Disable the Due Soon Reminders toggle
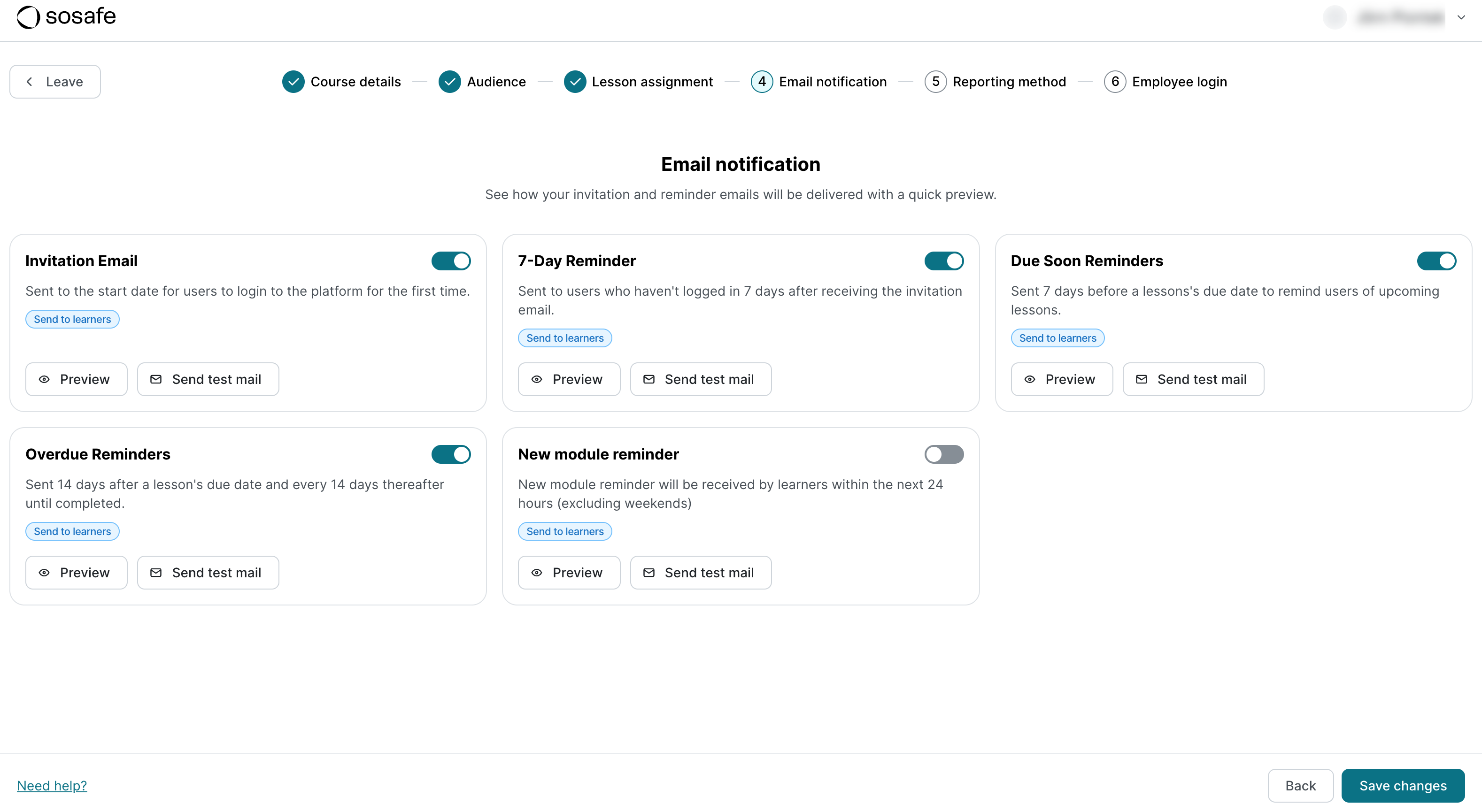Viewport: 1482px width, 812px height. 1436,261
